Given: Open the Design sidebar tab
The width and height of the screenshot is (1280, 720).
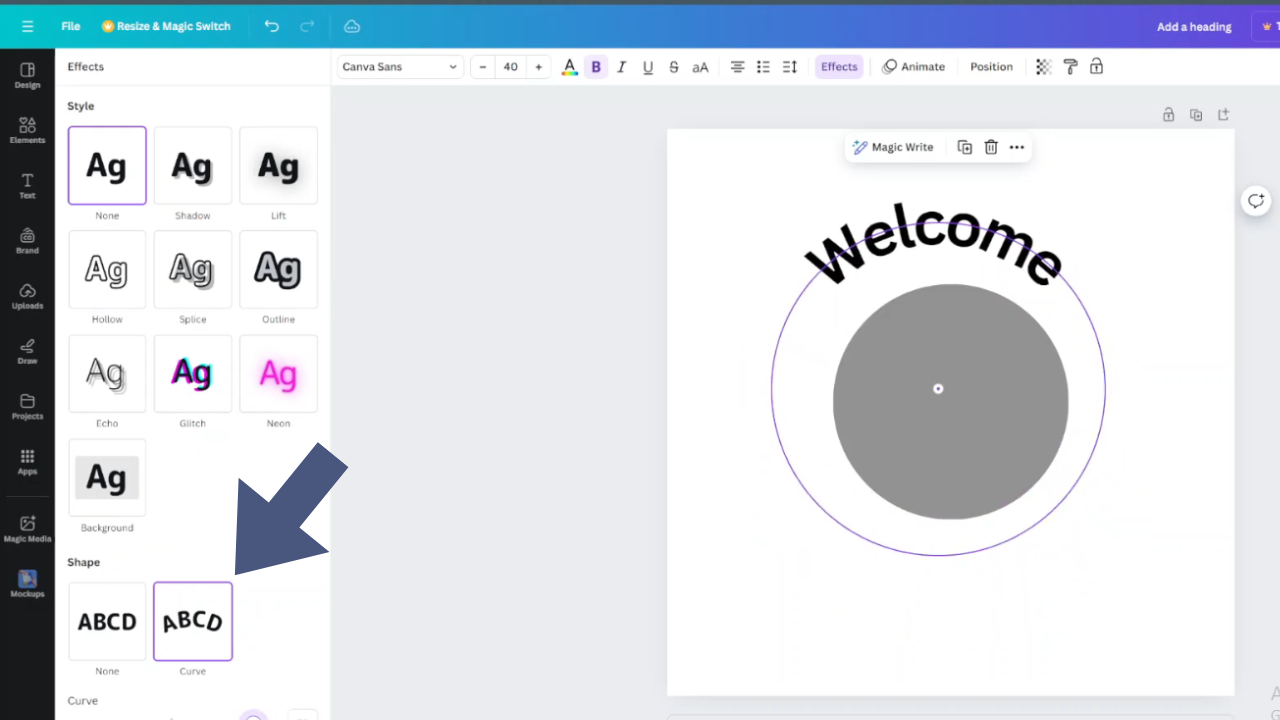Looking at the screenshot, I should [27, 75].
